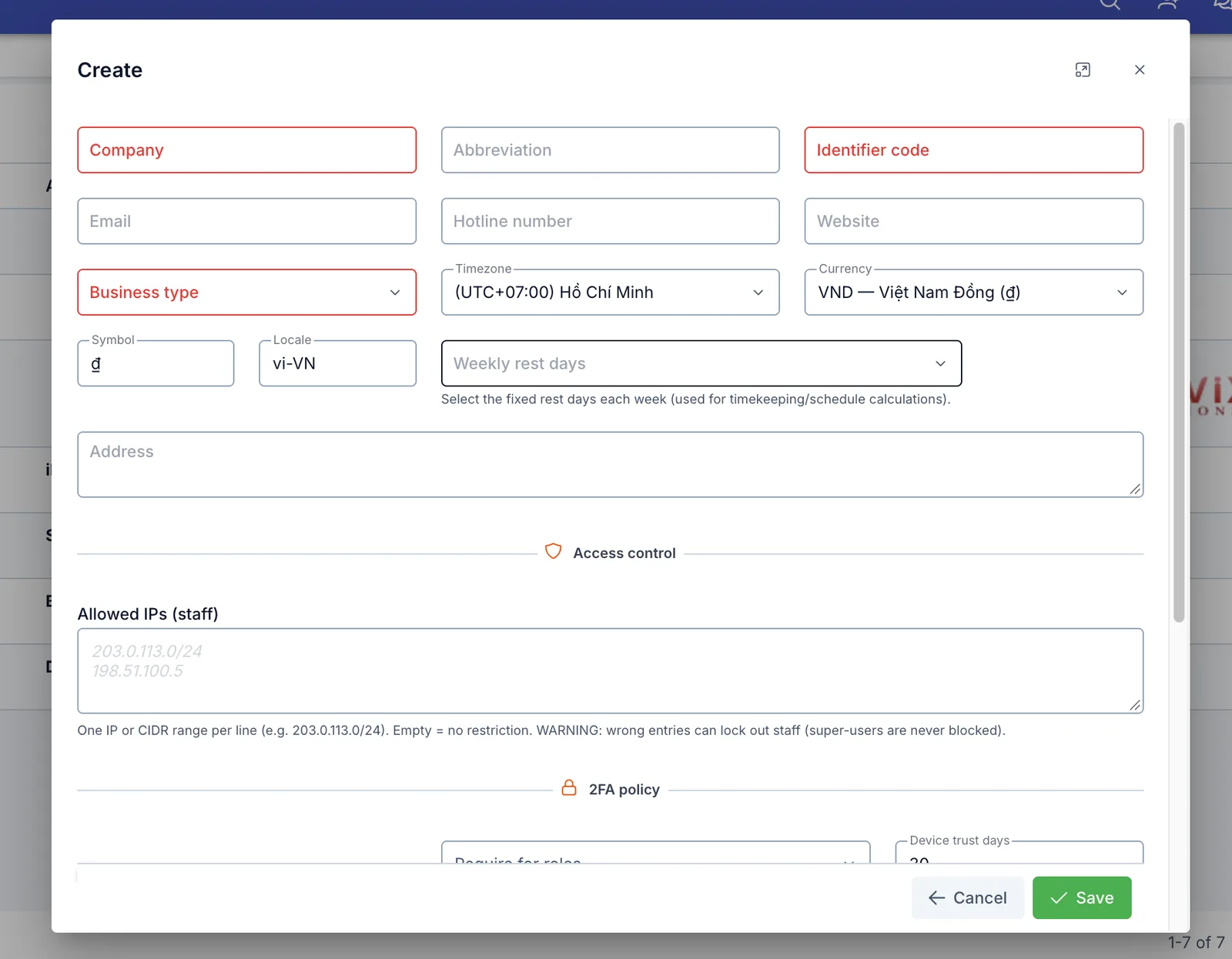This screenshot has height=959, width=1232.
Task: Click the Cancel button
Action: (967, 897)
